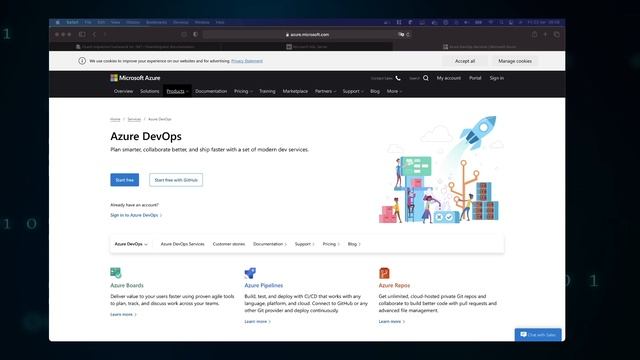The height and width of the screenshot is (360, 640).
Task: Click the Microsoft Azure logo
Action: tap(135, 78)
